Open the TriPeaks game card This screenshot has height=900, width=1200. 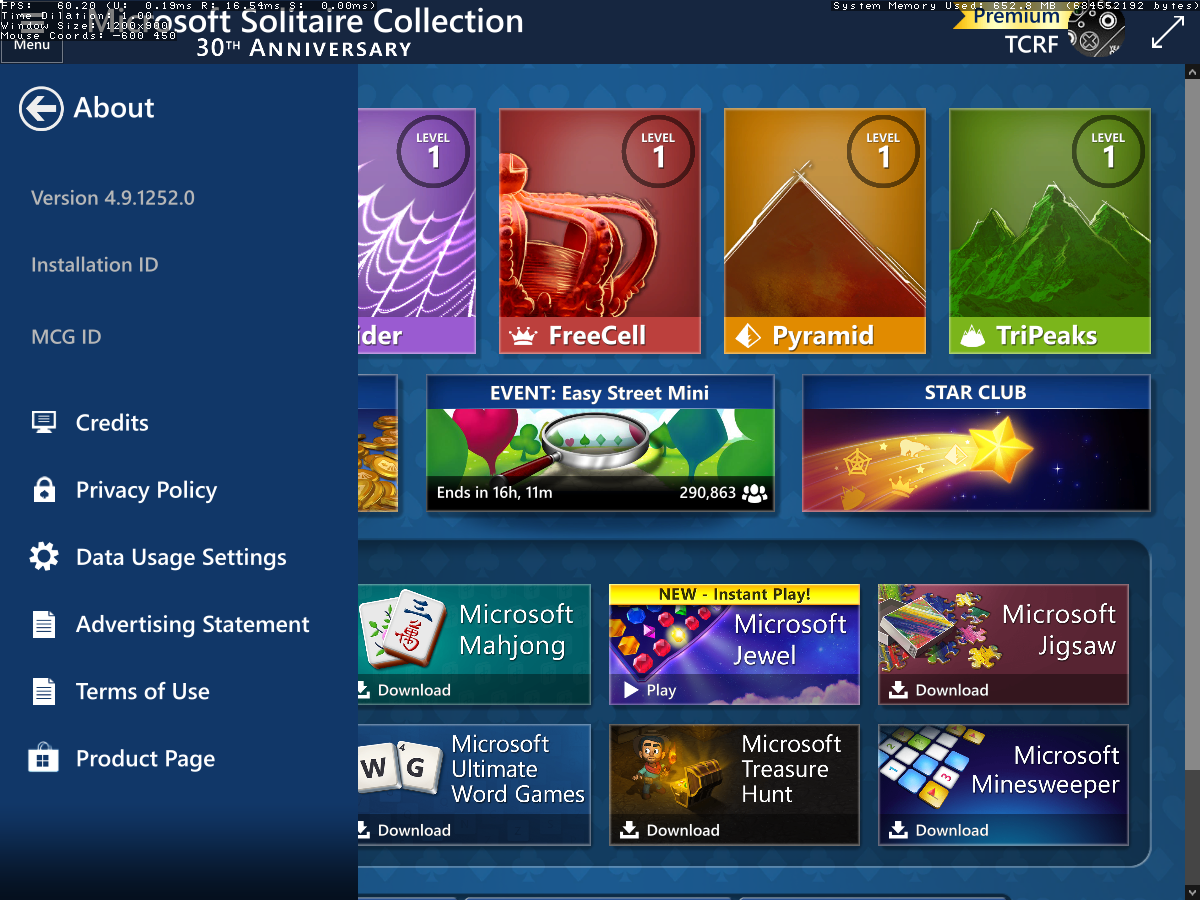click(1050, 231)
